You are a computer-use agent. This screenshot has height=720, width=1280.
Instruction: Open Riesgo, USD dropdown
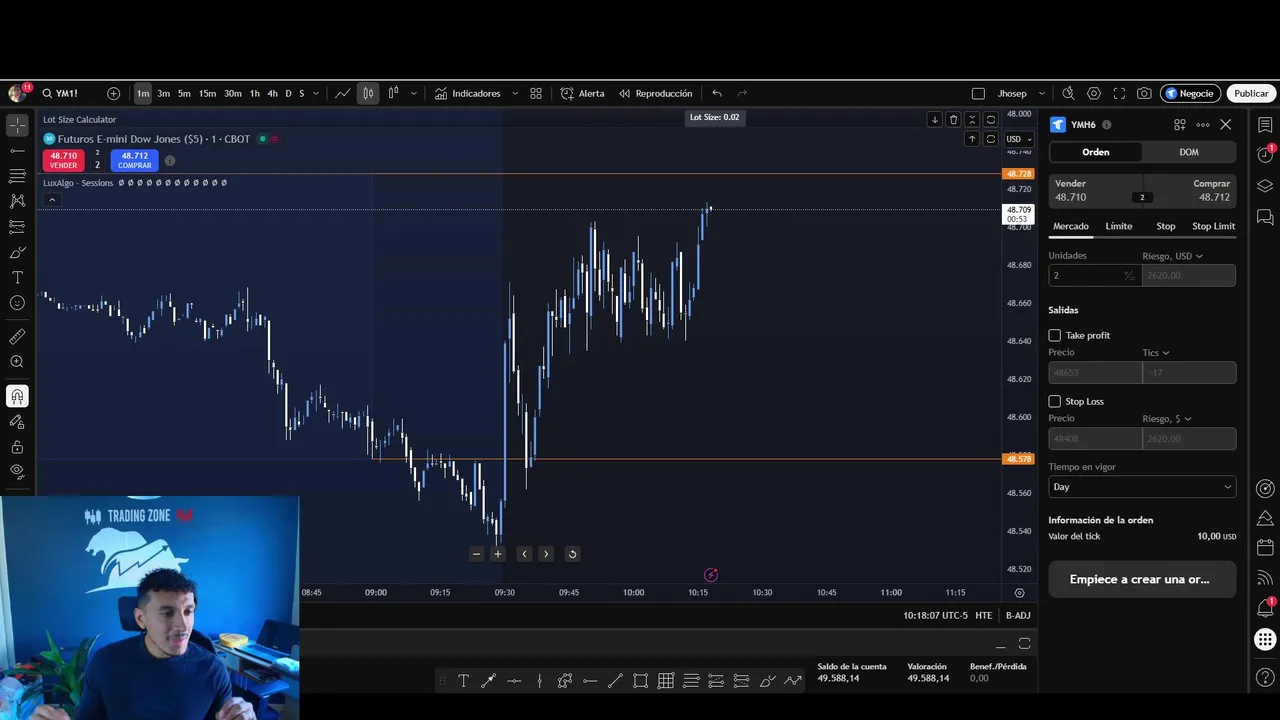(x=1172, y=256)
